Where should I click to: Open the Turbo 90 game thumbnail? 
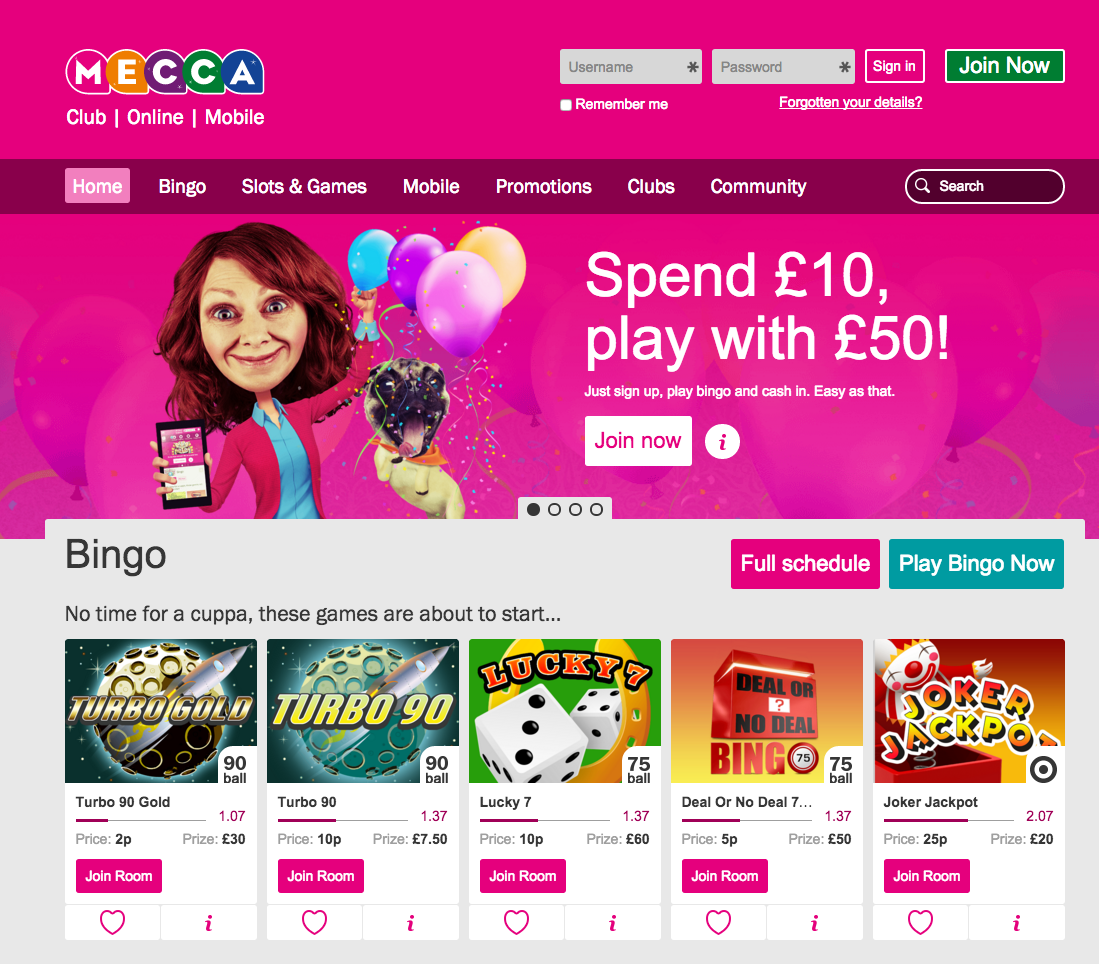(x=363, y=711)
